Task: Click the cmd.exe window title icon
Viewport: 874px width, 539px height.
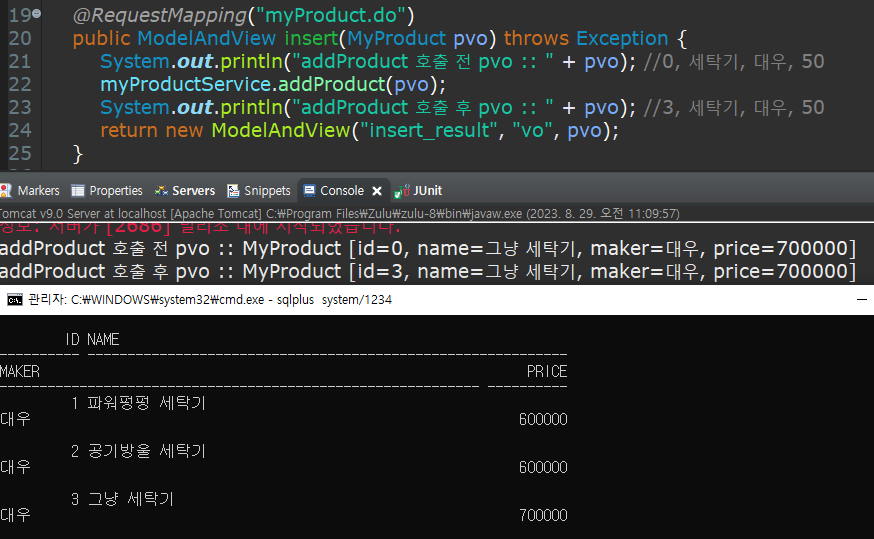Action: point(15,300)
